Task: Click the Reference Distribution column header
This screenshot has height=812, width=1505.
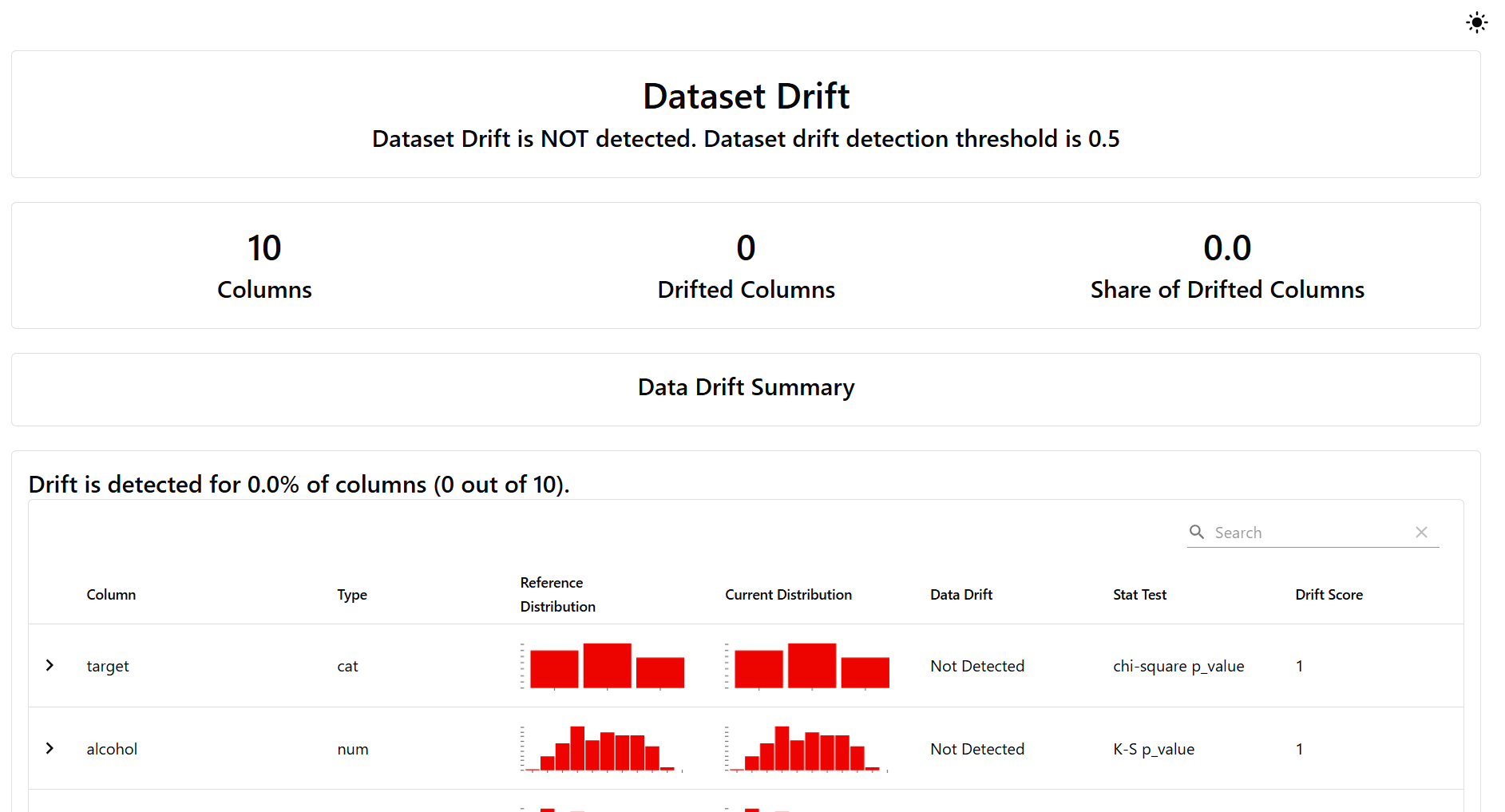Action: pos(557,595)
